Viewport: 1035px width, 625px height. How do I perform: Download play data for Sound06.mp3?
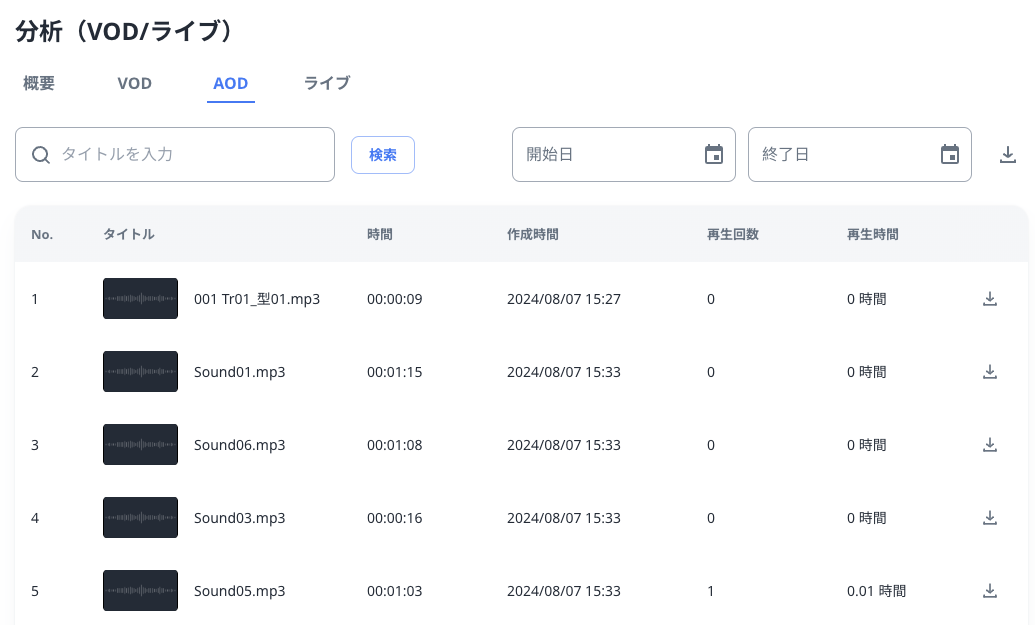point(990,444)
